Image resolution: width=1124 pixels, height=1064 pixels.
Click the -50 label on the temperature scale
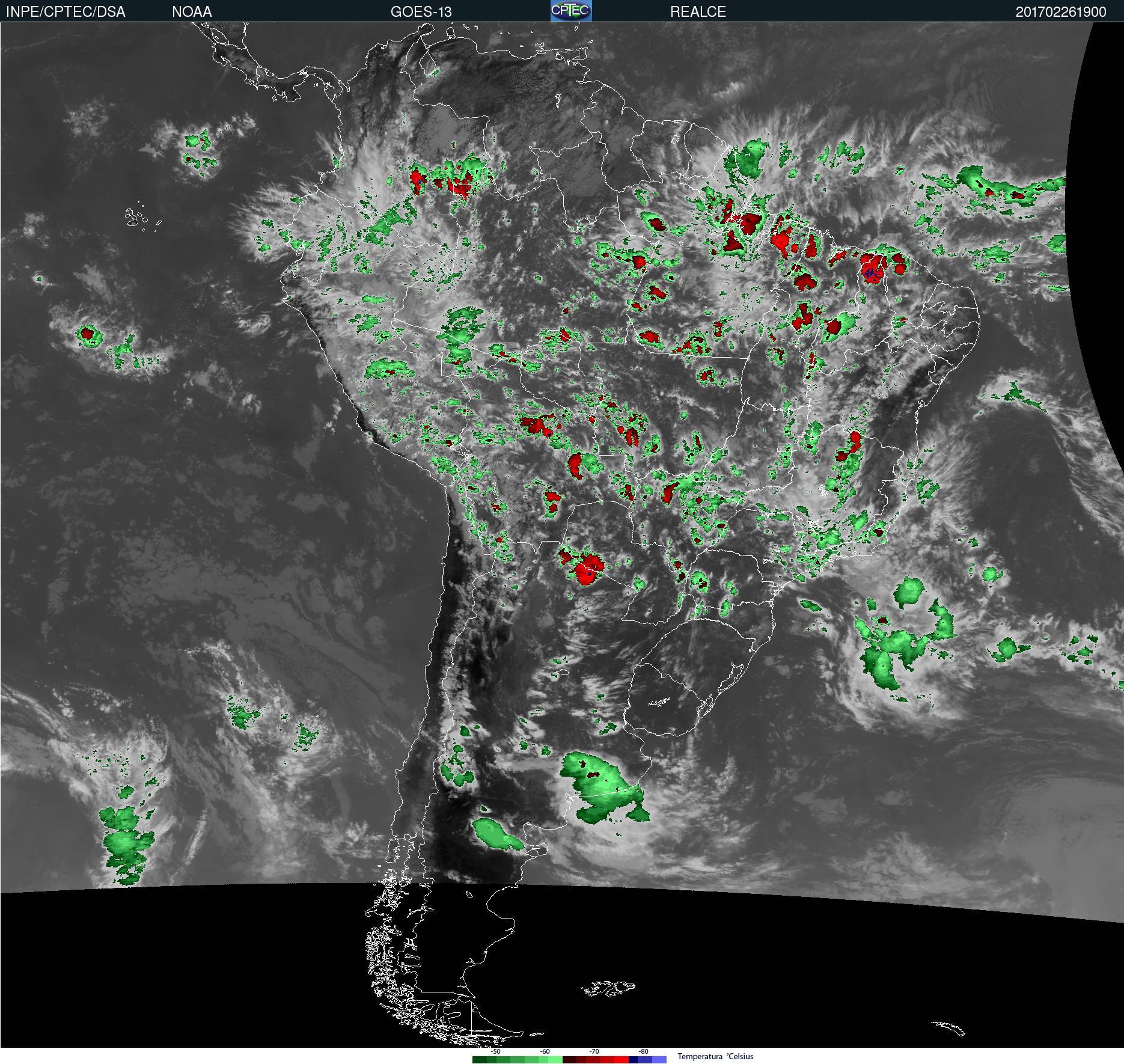[495, 1052]
